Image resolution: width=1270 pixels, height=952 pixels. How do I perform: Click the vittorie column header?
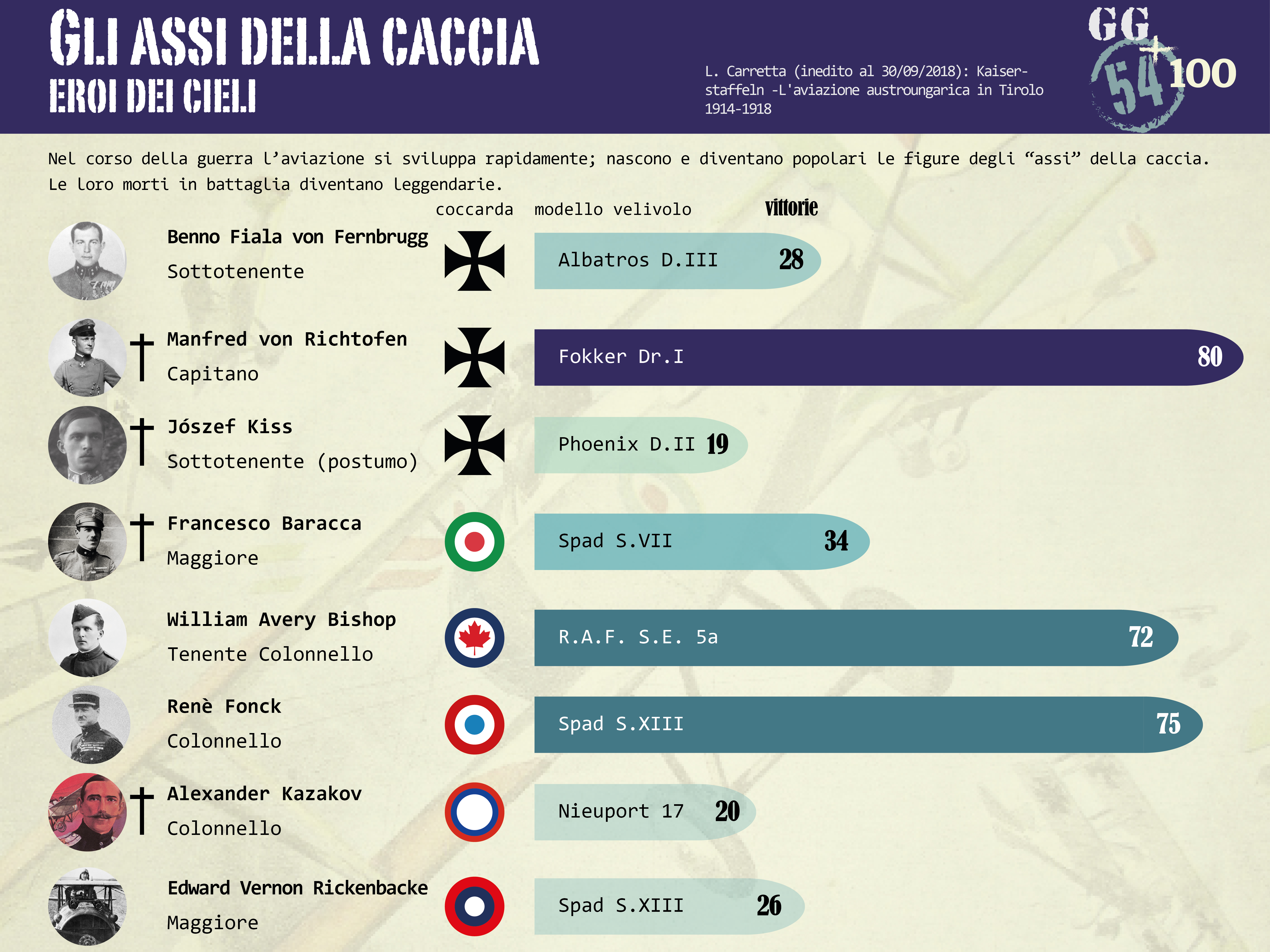click(x=791, y=207)
